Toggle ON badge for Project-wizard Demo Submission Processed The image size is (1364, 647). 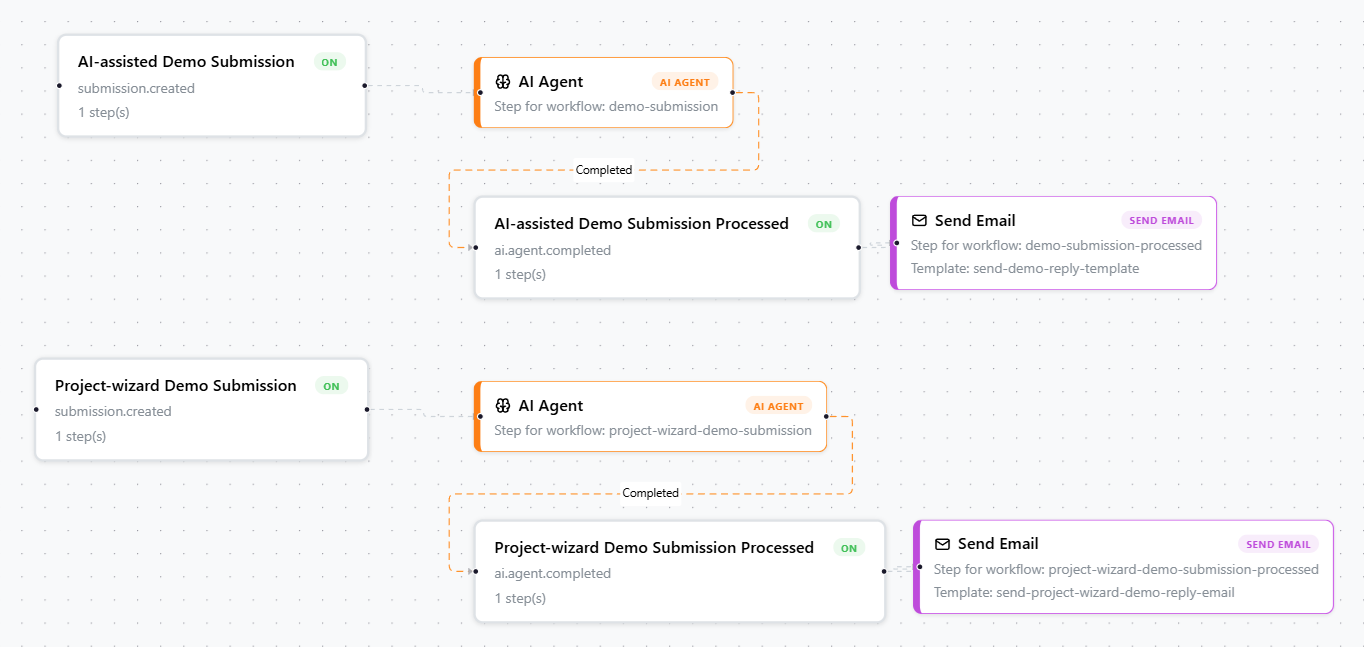(x=849, y=548)
